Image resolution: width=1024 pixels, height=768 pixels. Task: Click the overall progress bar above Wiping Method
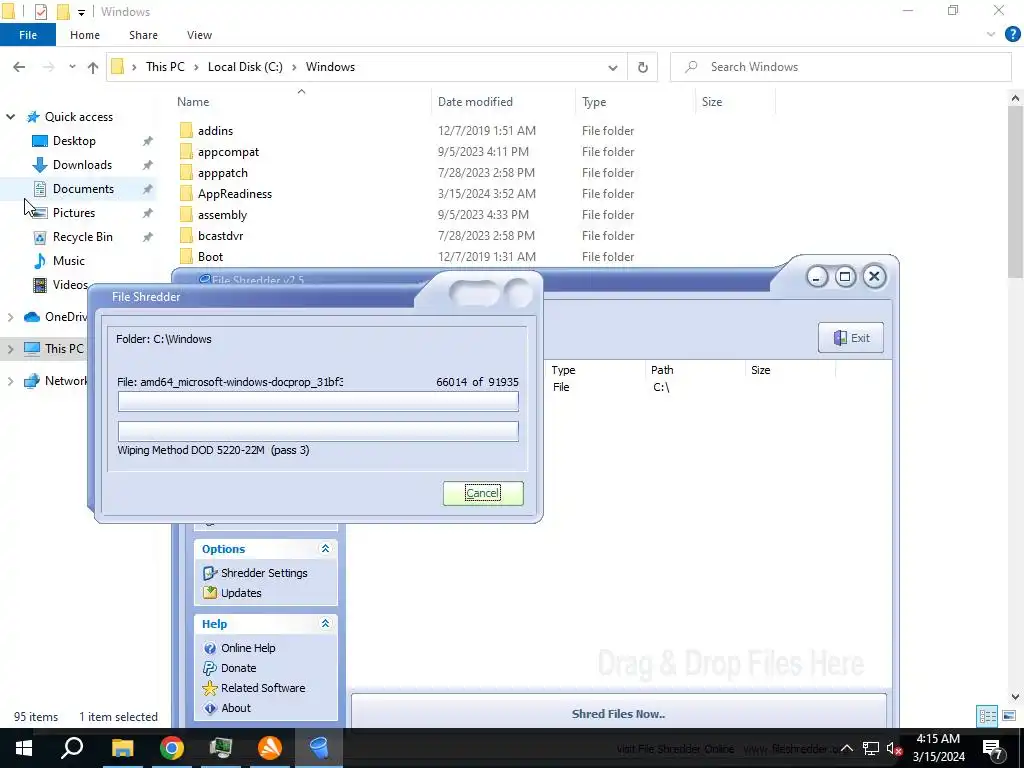318,431
